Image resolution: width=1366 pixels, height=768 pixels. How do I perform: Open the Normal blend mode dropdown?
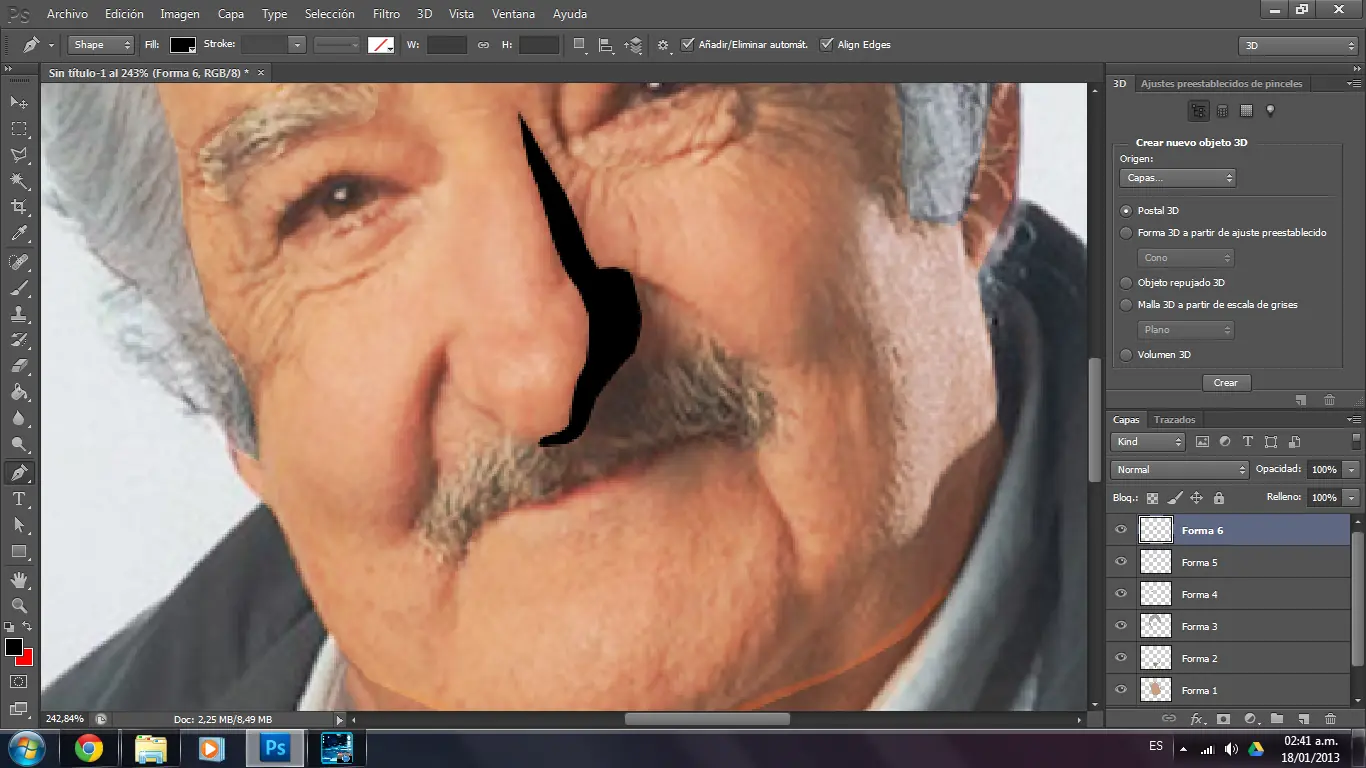[1179, 470]
